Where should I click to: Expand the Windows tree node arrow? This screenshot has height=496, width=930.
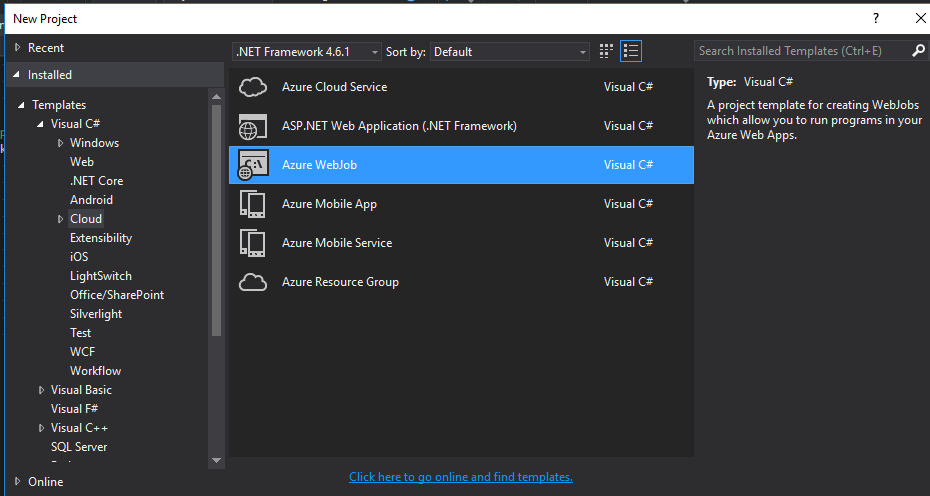[x=60, y=143]
